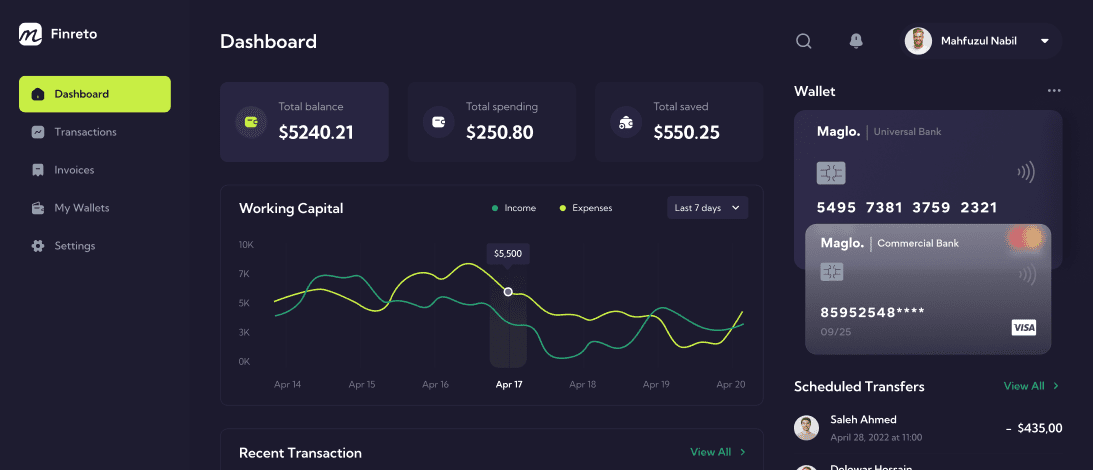The image size is (1093, 470).
Task: Click the Finreto logo icon
Action: click(30, 33)
